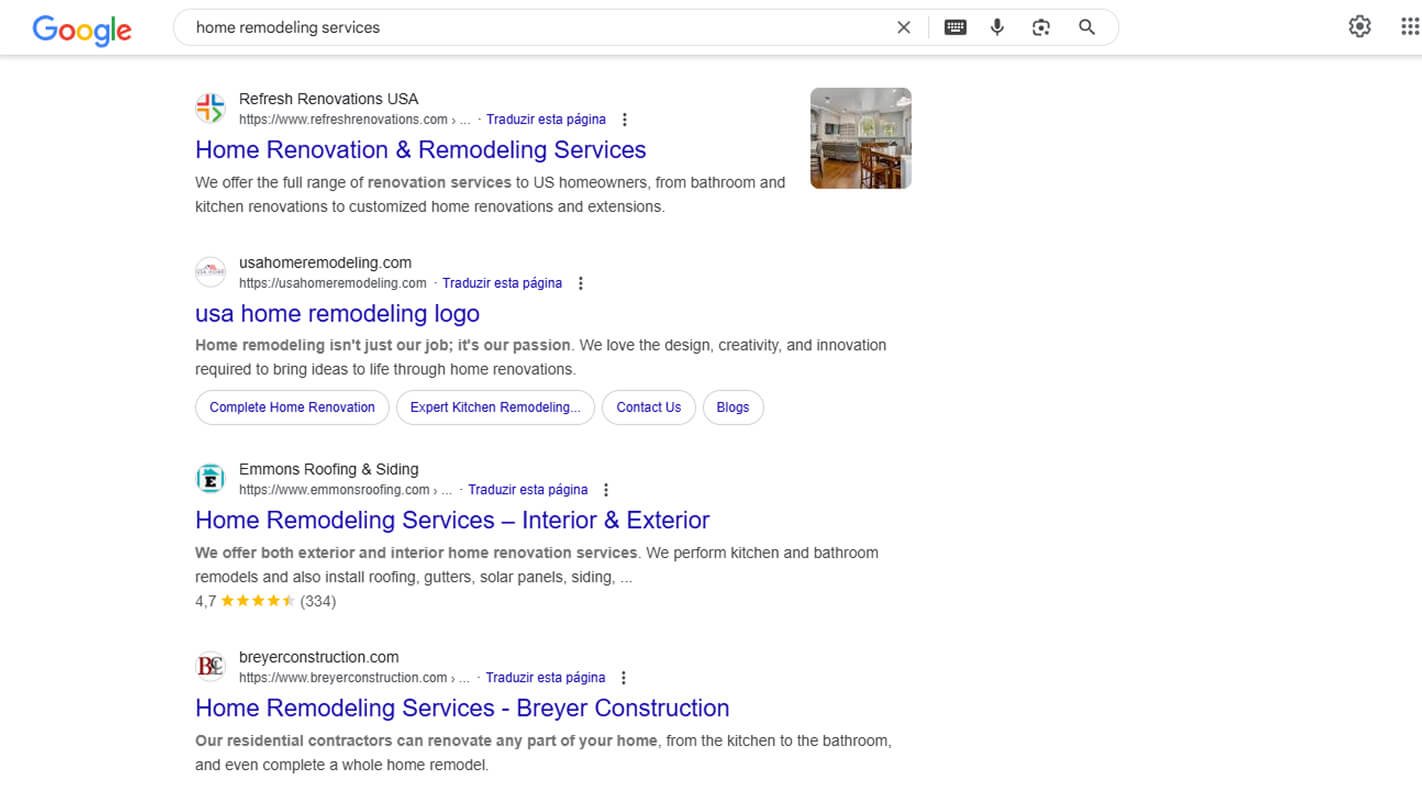
Task: Click the usahomeremodeling.com site name
Action: pos(325,263)
